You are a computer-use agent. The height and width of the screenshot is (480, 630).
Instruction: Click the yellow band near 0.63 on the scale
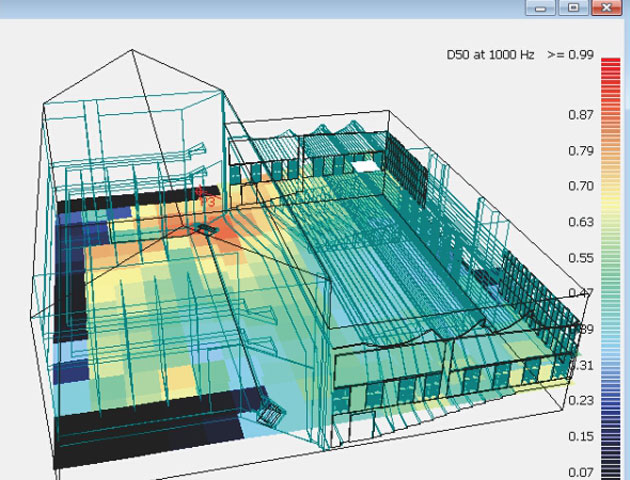(609, 221)
